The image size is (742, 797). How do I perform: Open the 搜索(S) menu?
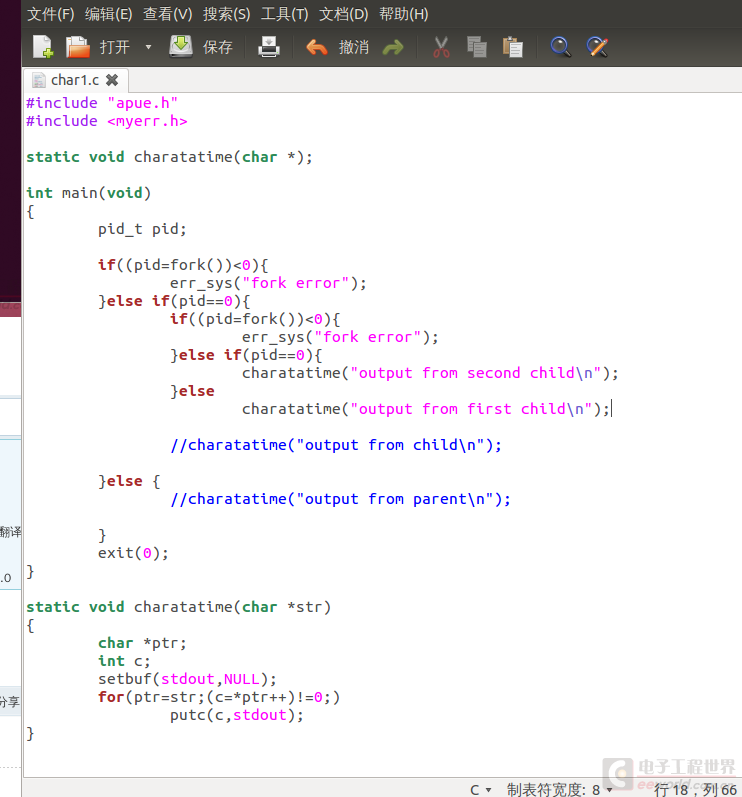click(226, 14)
